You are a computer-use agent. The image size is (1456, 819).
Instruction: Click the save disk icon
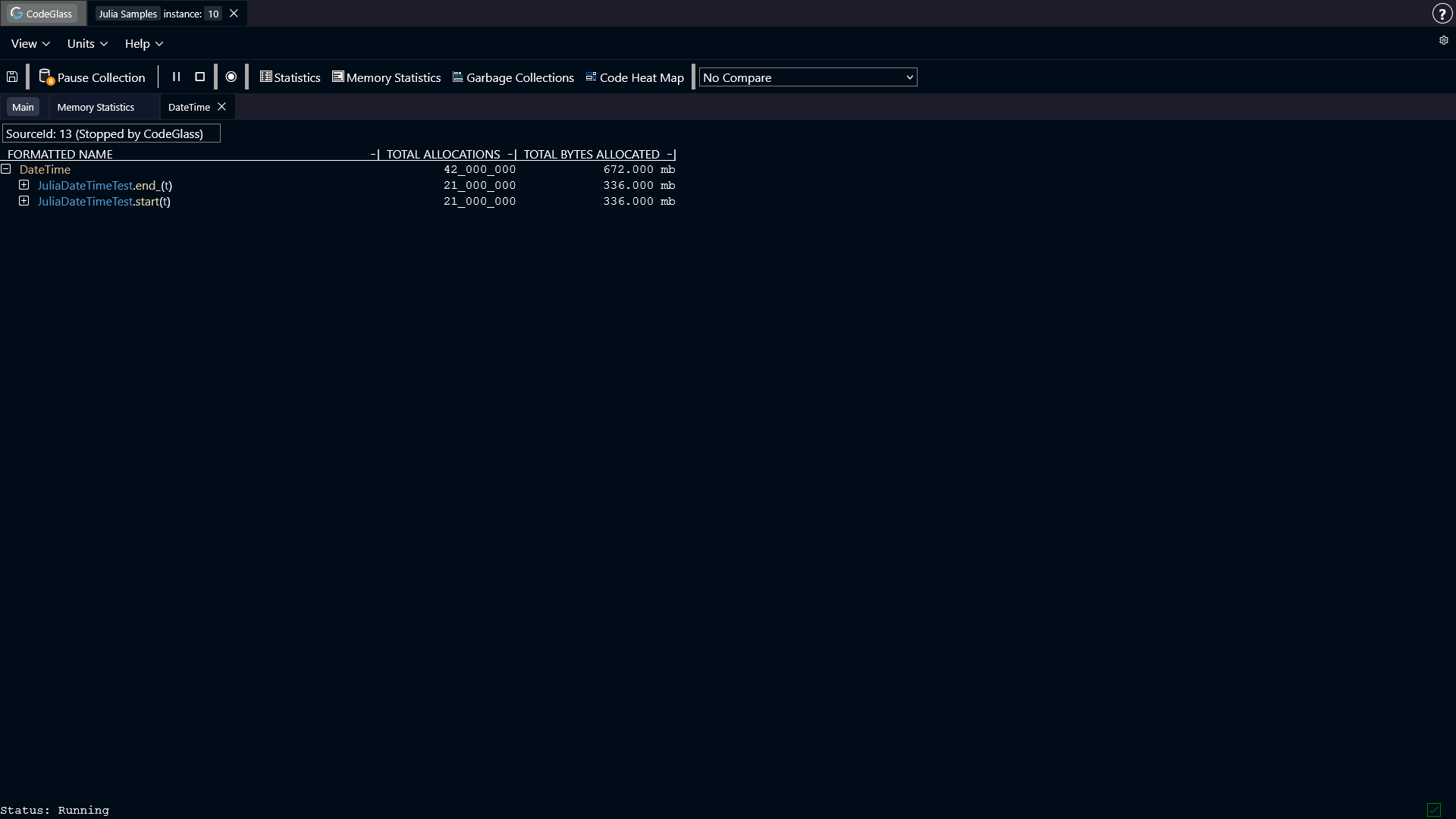pyautogui.click(x=12, y=77)
